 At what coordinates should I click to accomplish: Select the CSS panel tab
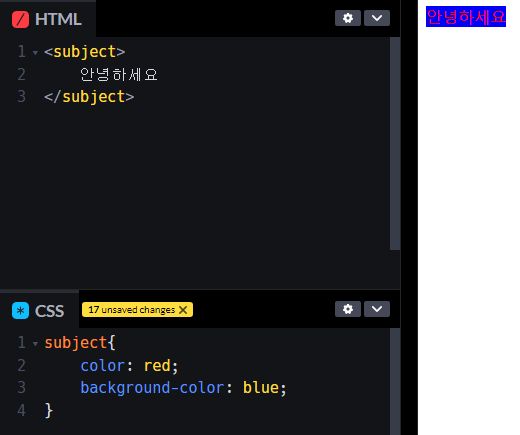[x=39, y=310]
